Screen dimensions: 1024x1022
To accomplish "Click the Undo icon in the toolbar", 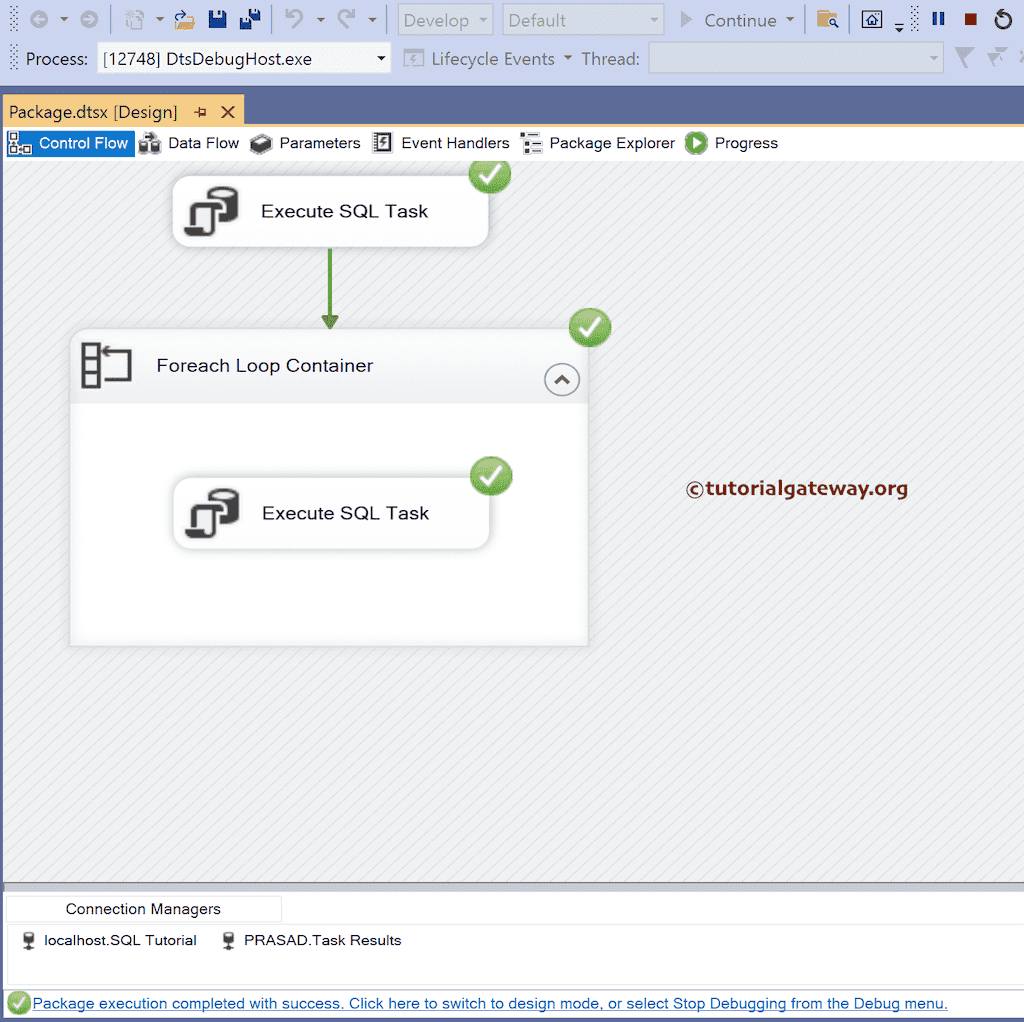I will coord(296,18).
